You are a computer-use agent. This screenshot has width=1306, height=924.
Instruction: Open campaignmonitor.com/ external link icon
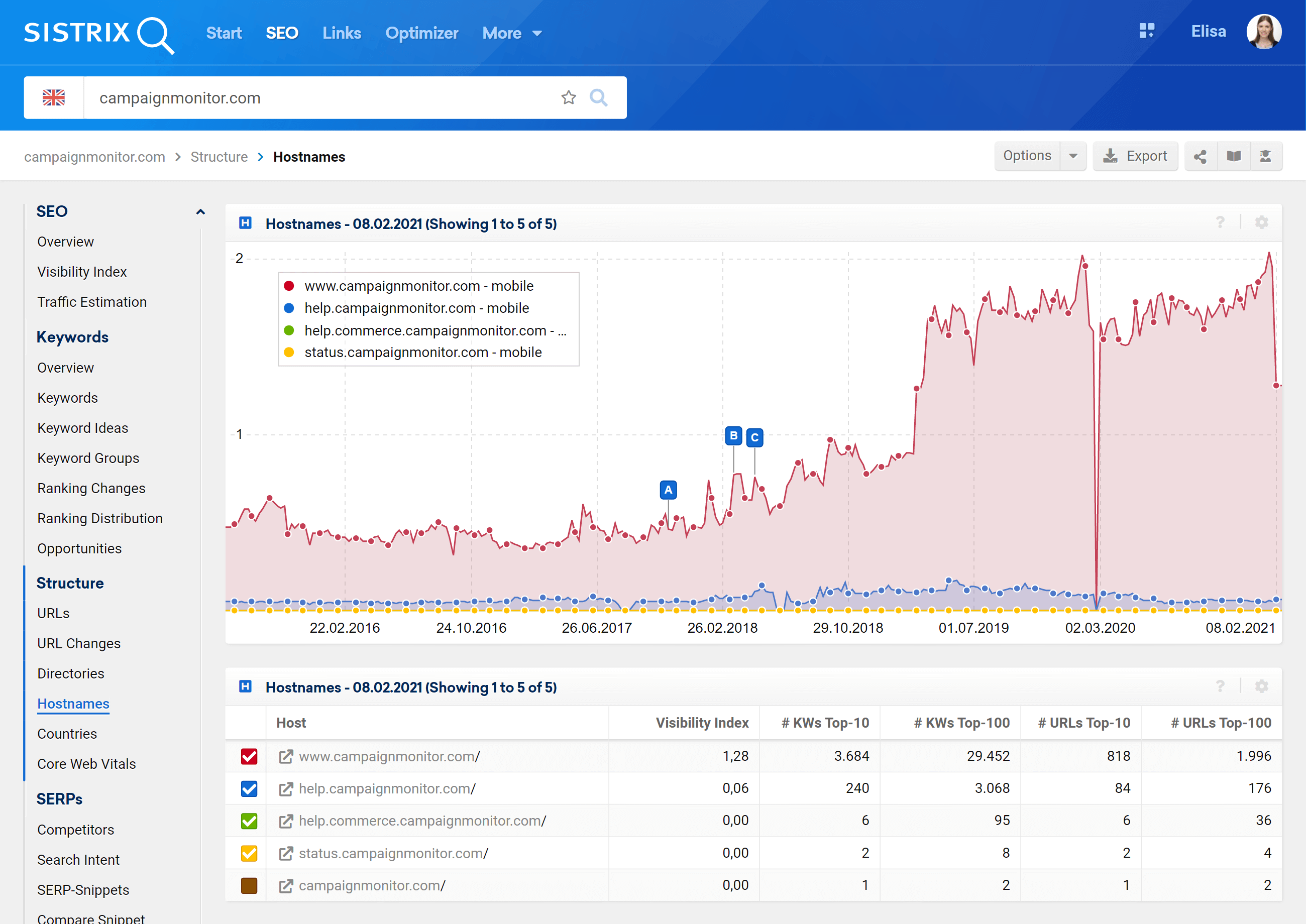pyautogui.click(x=286, y=886)
